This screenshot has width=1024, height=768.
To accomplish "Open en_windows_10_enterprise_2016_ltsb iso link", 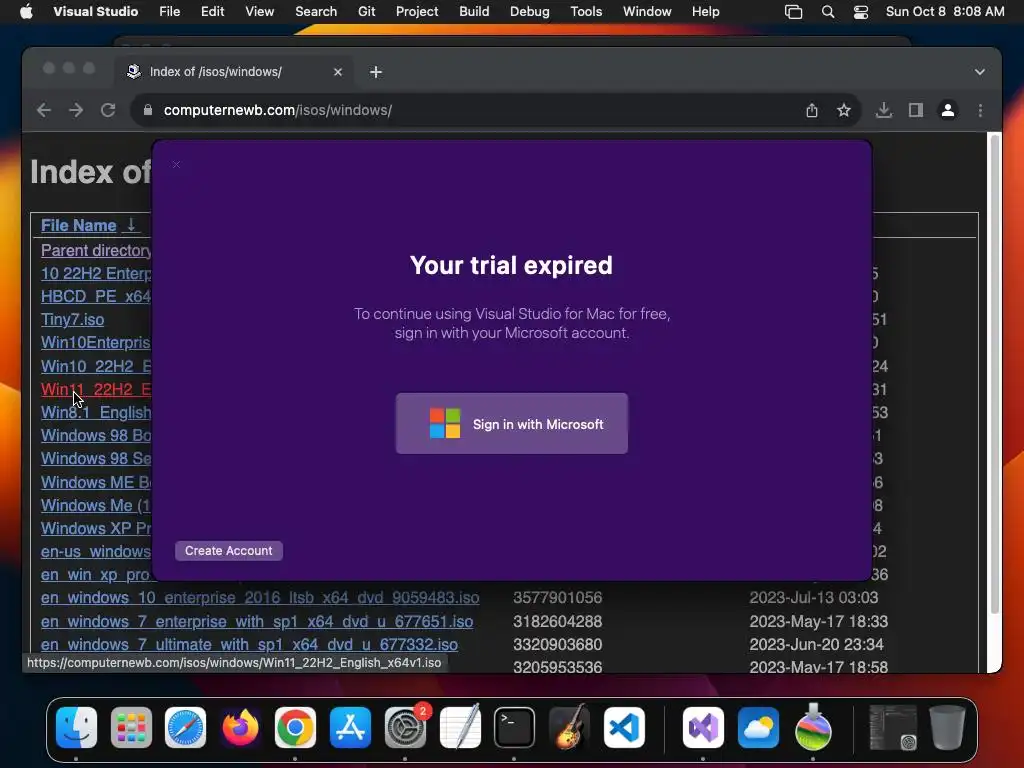I will click(x=260, y=598).
